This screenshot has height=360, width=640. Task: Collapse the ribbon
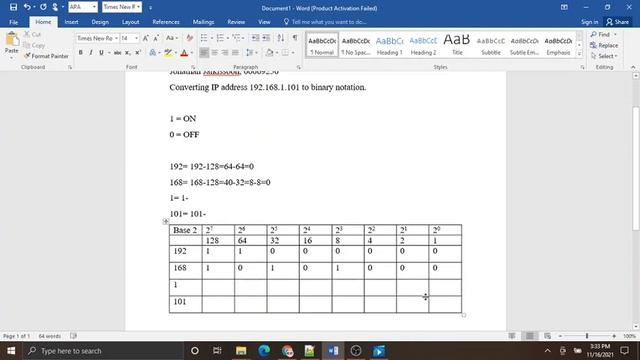pyautogui.click(x=633, y=67)
